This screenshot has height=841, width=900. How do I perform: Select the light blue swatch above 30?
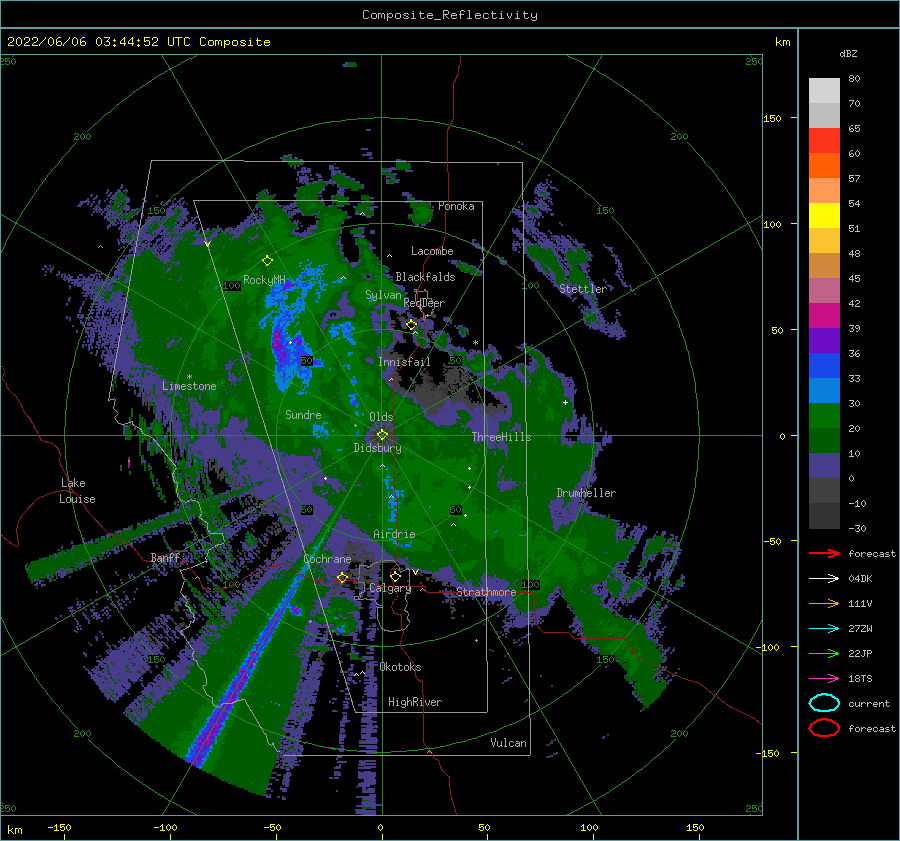click(824, 390)
